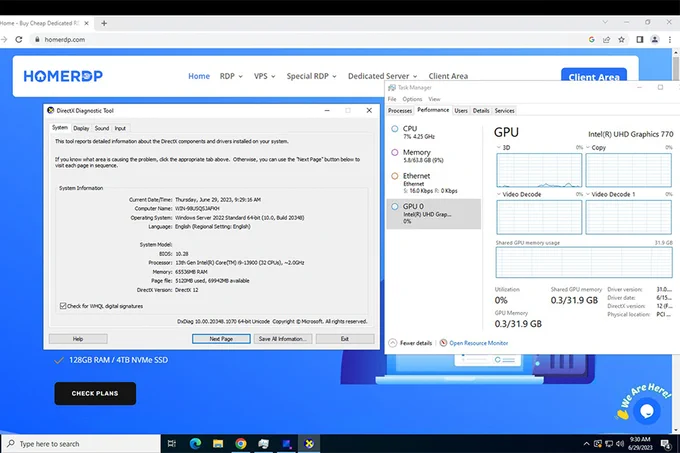Select Ethernet in Task Manager sidebar

(x=434, y=183)
